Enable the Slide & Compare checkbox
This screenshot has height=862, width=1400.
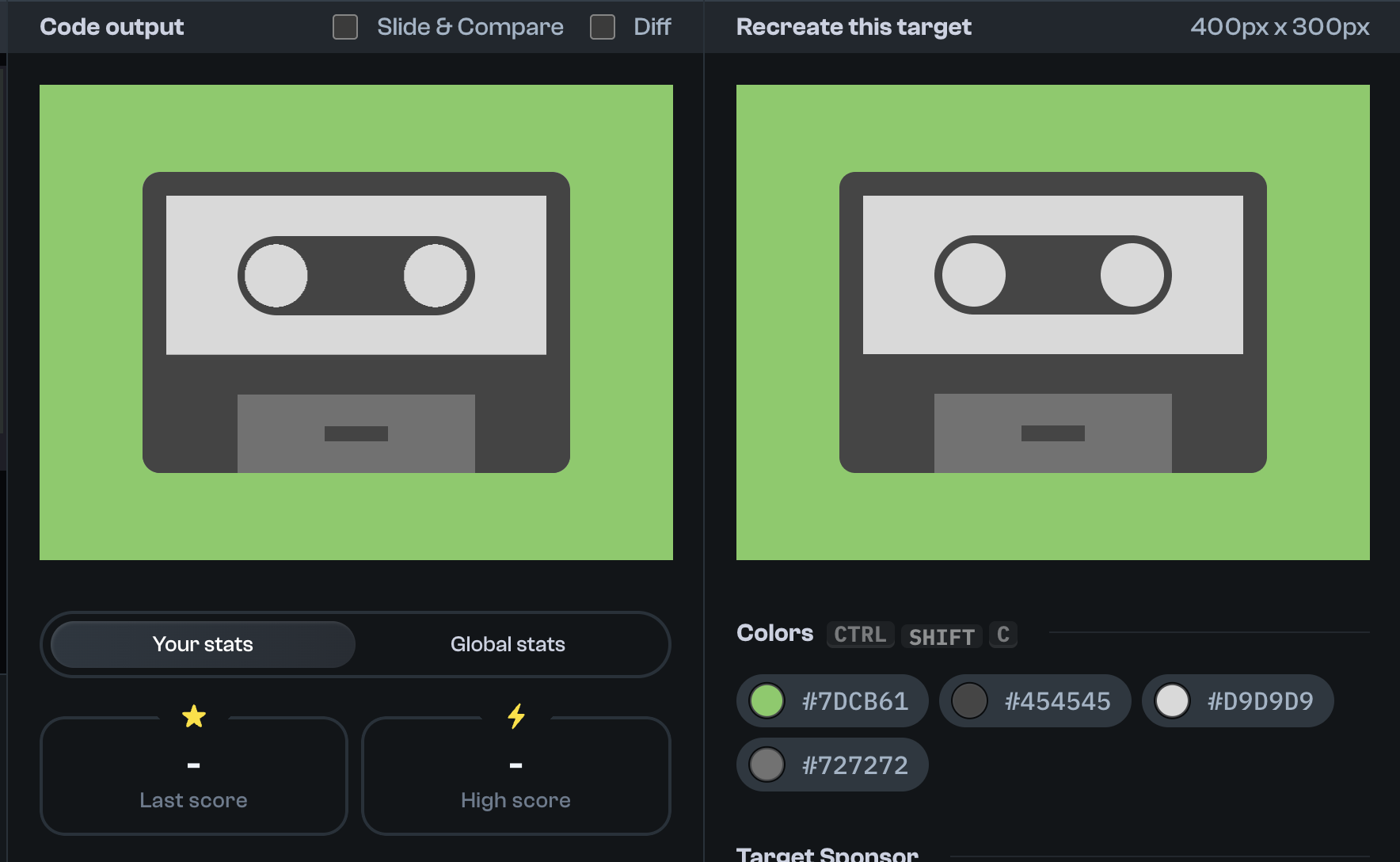coord(345,27)
